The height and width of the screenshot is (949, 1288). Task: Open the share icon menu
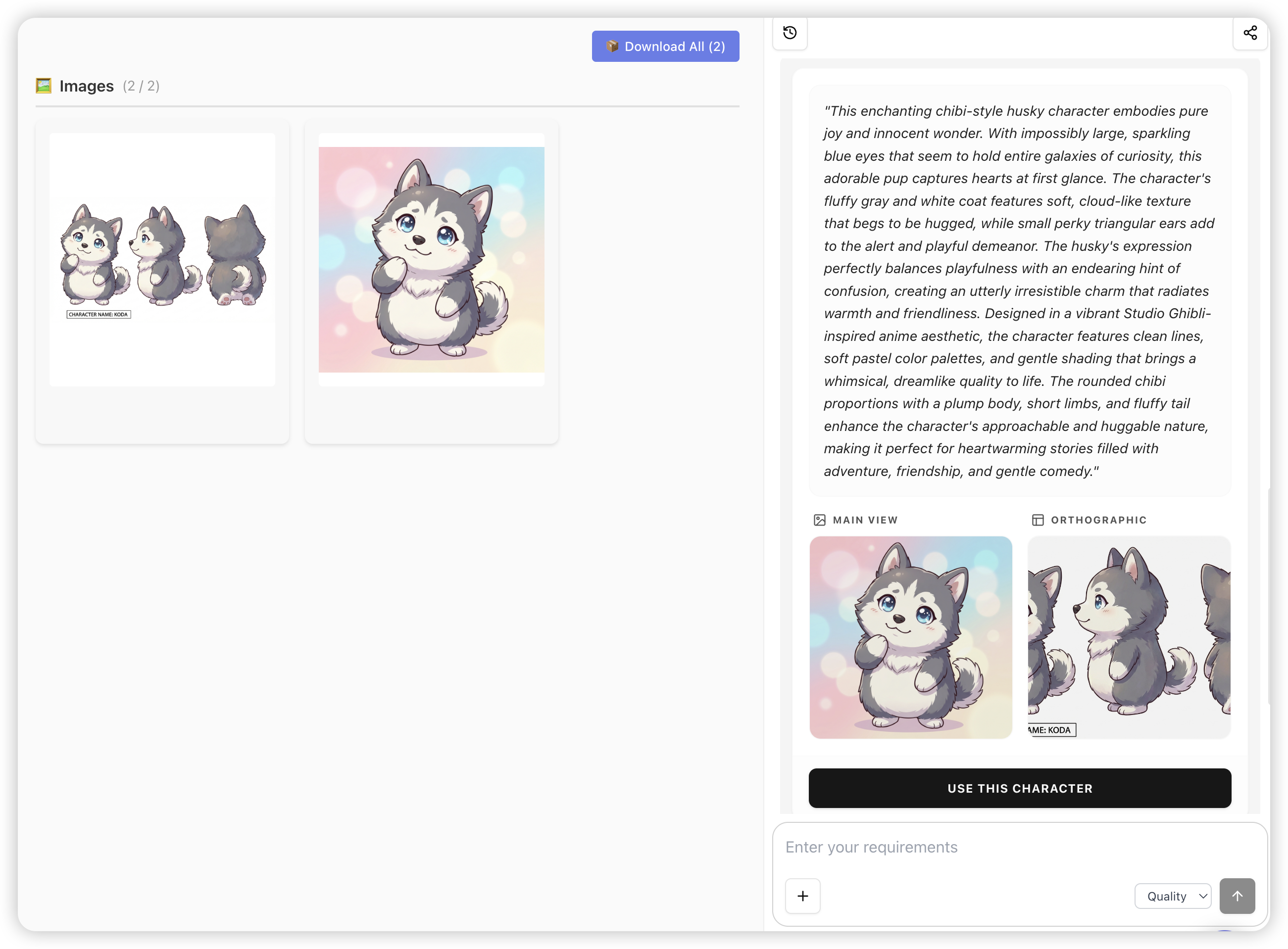pos(1250,33)
